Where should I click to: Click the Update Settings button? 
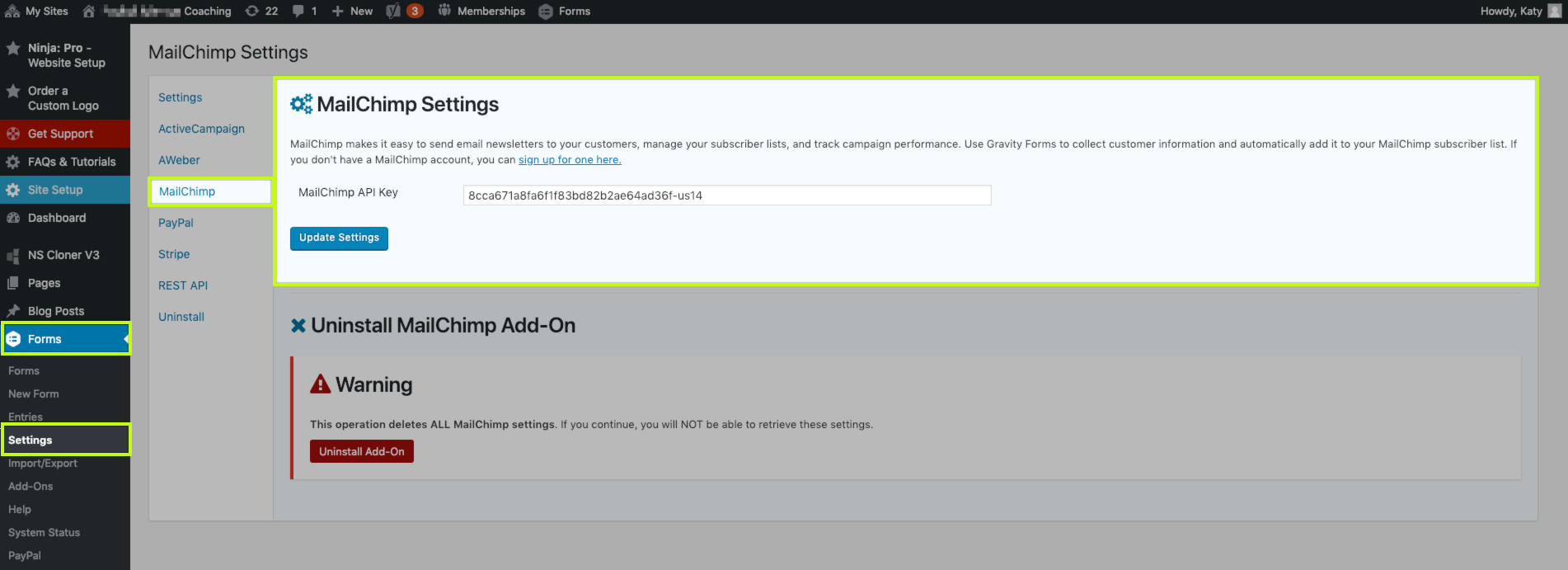339,238
